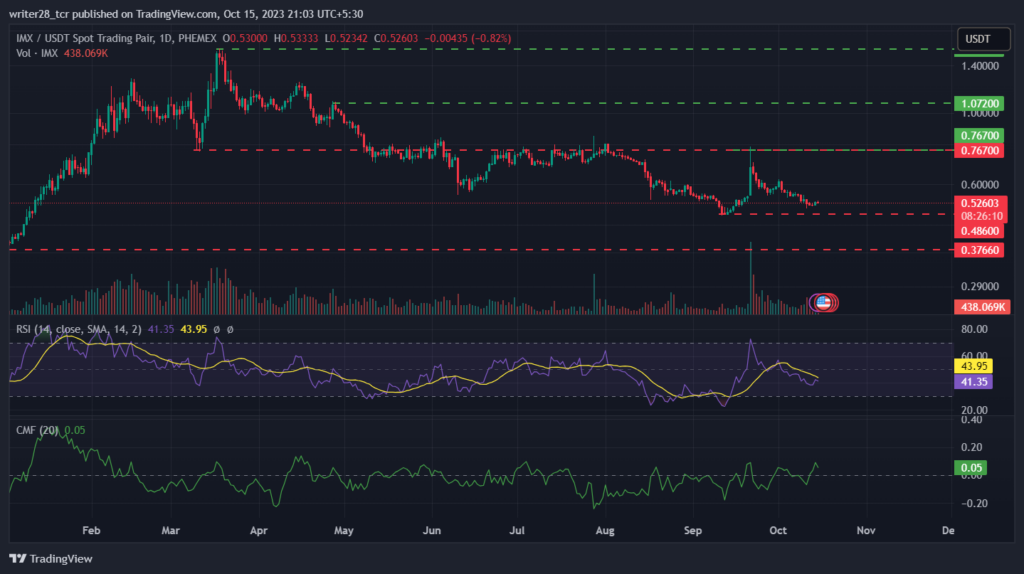Click the 1.40000 price scale label
1024x574 pixels.
(x=980, y=66)
